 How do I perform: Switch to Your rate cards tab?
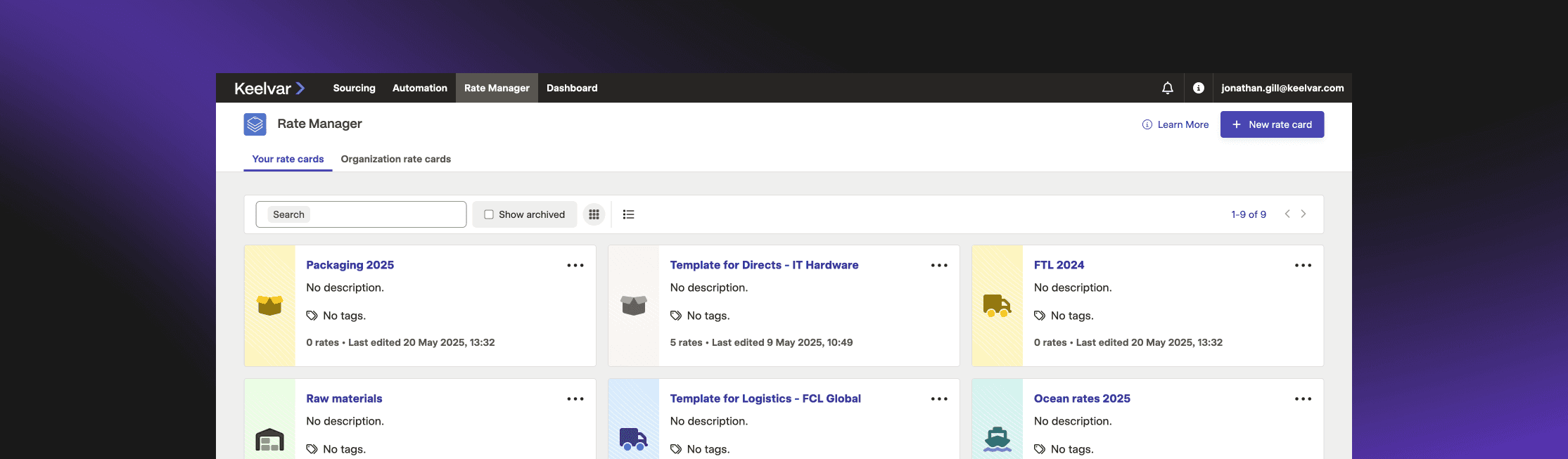click(x=288, y=159)
